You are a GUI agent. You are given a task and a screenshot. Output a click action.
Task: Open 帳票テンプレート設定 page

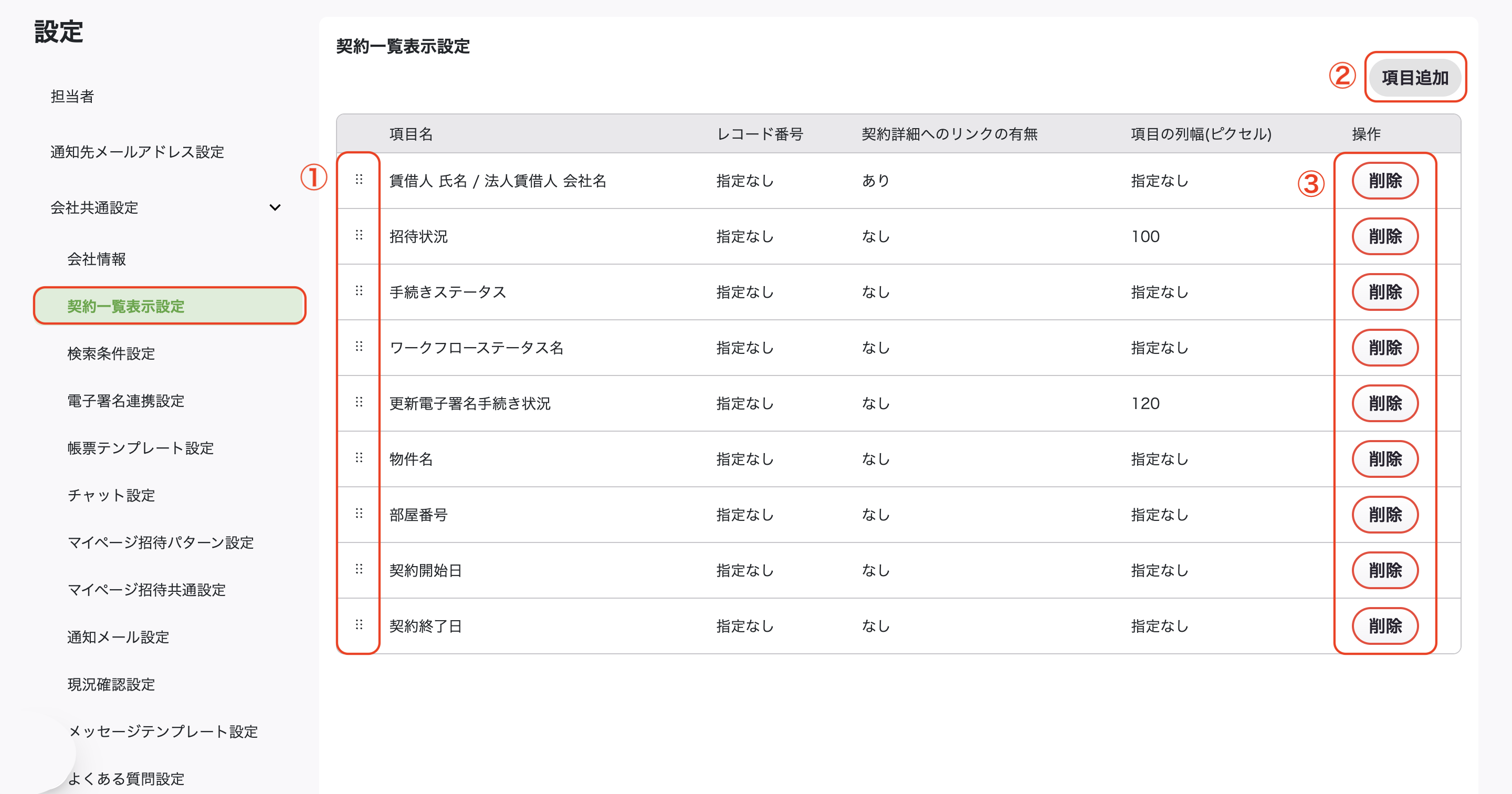[x=141, y=448]
